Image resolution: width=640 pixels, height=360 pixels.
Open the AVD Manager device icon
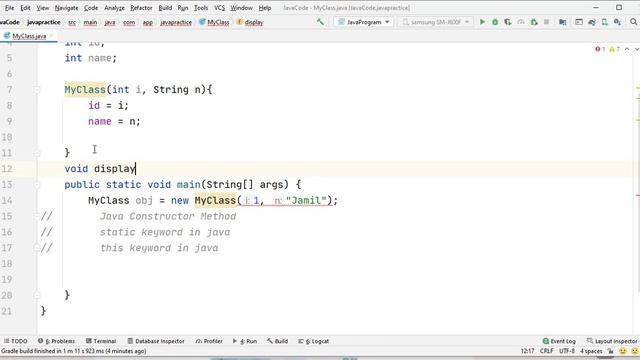click(x=604, y=22)
